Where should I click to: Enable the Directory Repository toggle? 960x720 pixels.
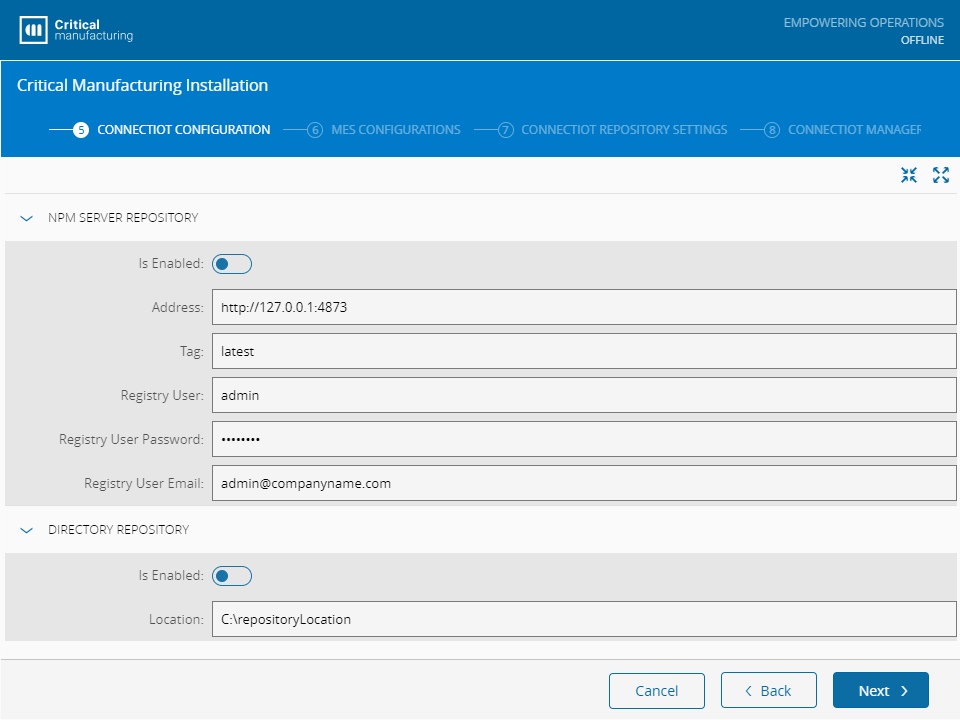point(232,576)
